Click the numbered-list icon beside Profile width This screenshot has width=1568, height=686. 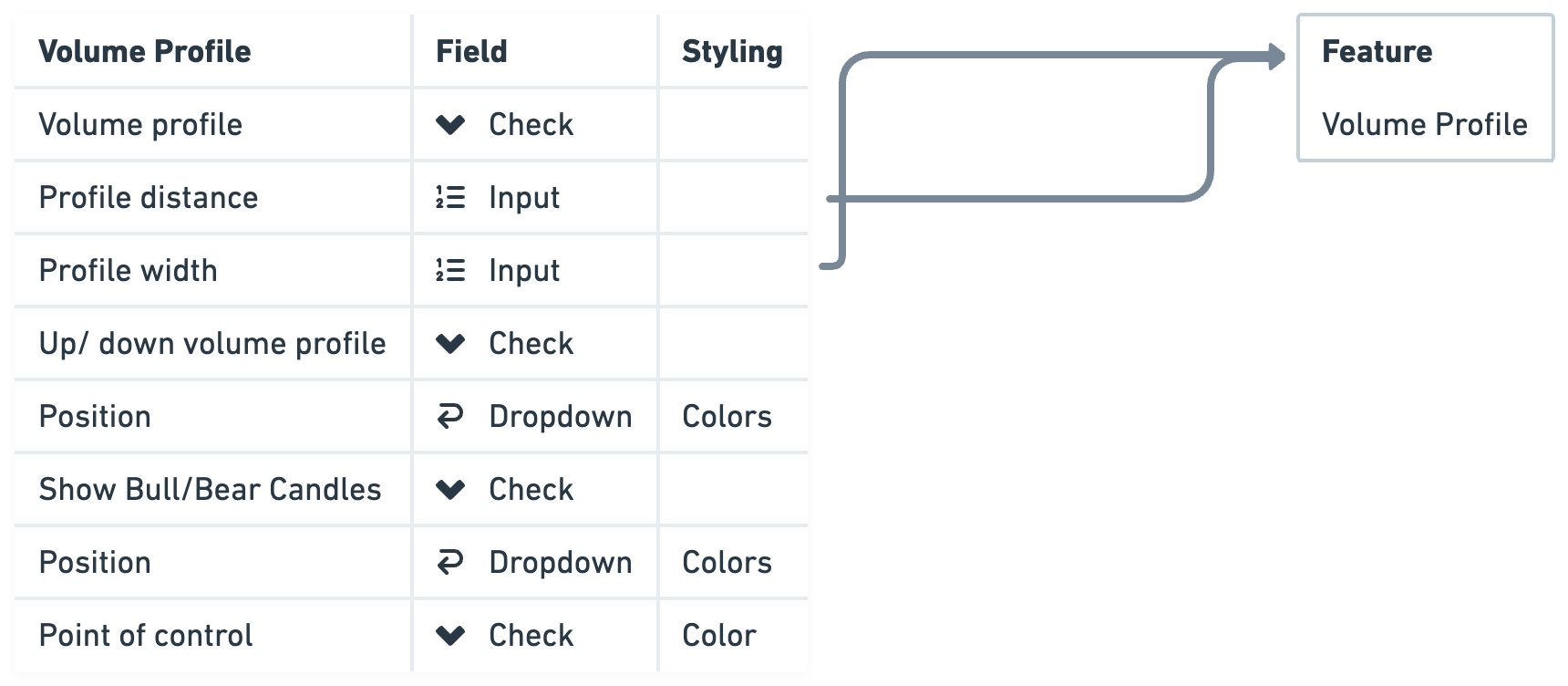pyautogui.click(x=450, y=270)
